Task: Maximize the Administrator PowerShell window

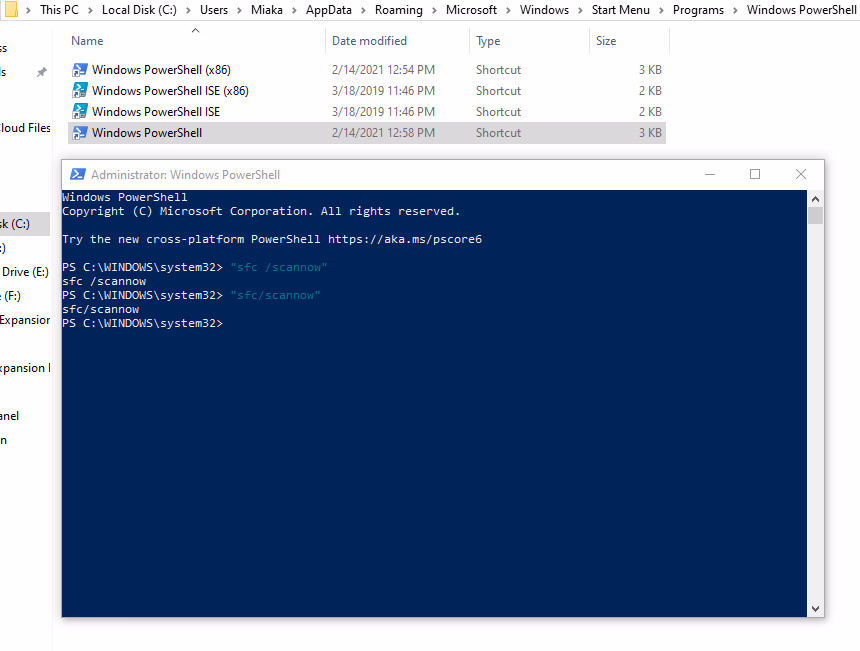Action: (755, 174)
